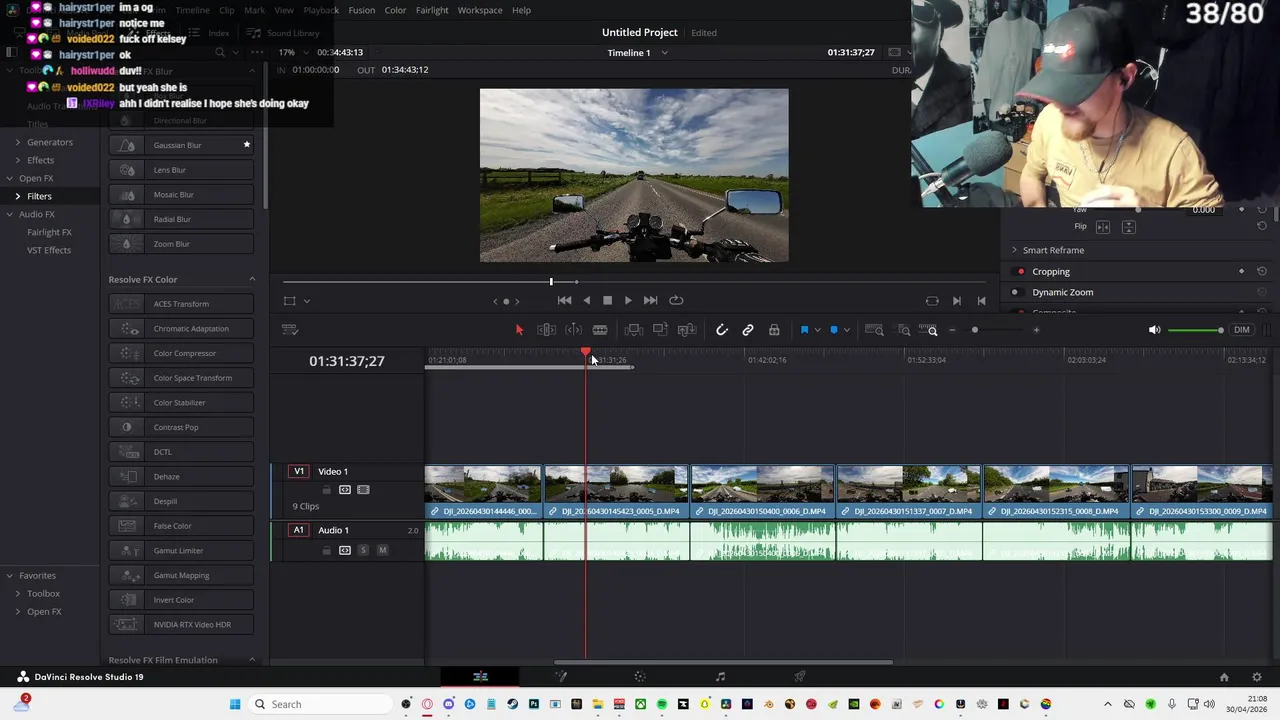Viewport: 1280px width, 720px height.
Task: Go to first frame of timeline
Action: [565, 300]
